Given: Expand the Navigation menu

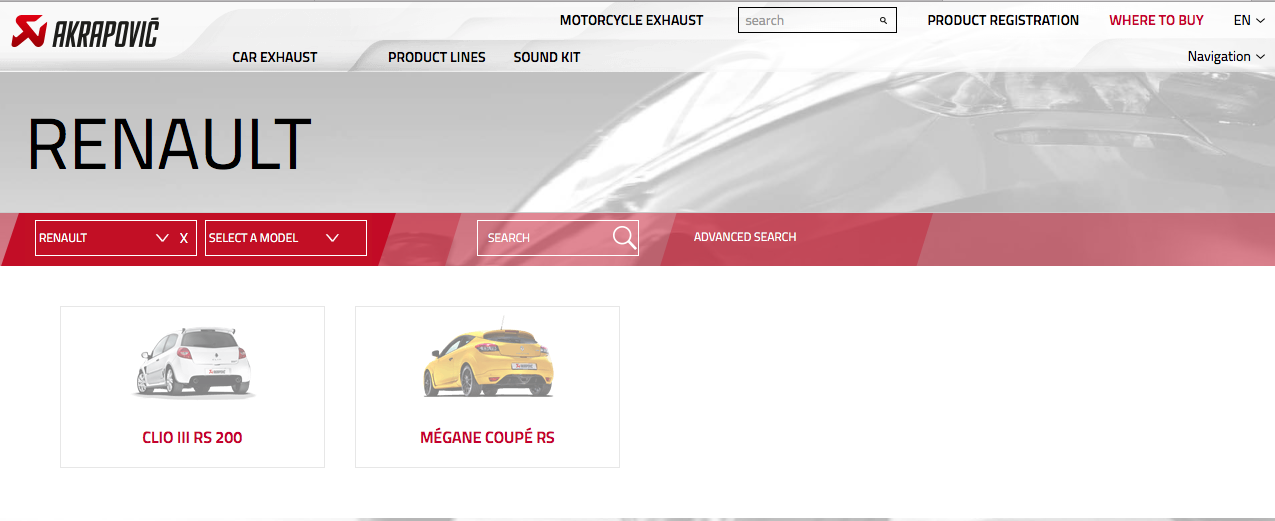Looking at the screenshot, I should pos(1226,57).
